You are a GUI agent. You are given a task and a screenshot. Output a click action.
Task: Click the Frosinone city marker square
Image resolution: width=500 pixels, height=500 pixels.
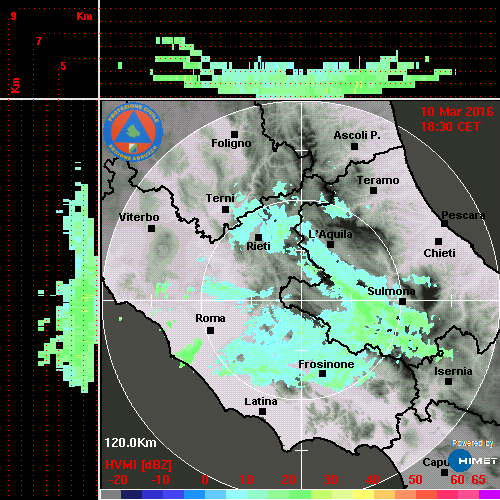coord(322,374)
